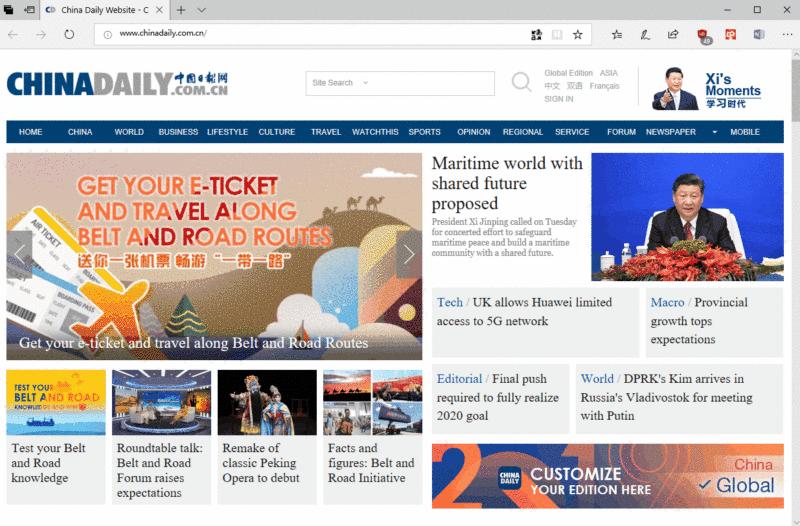Open the FORUM menu item
Viewport: 800px width, 526px height.
point(621,132)
